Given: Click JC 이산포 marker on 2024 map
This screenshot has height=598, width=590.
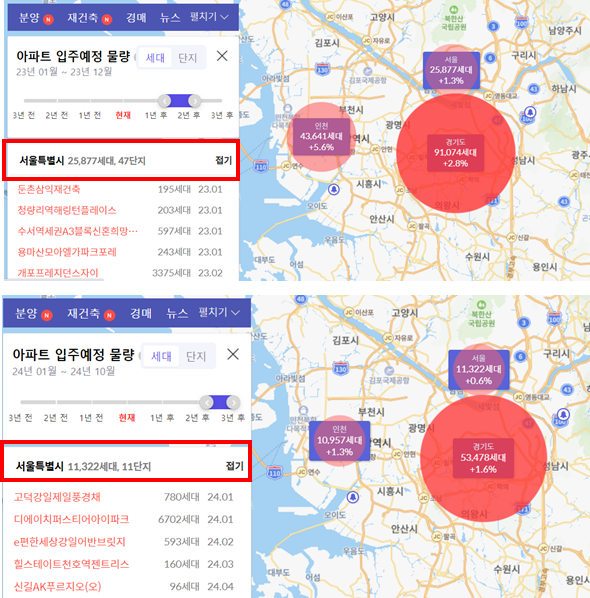Looking at the screenshot, I should pyautogui.click(x=349, y=312).
